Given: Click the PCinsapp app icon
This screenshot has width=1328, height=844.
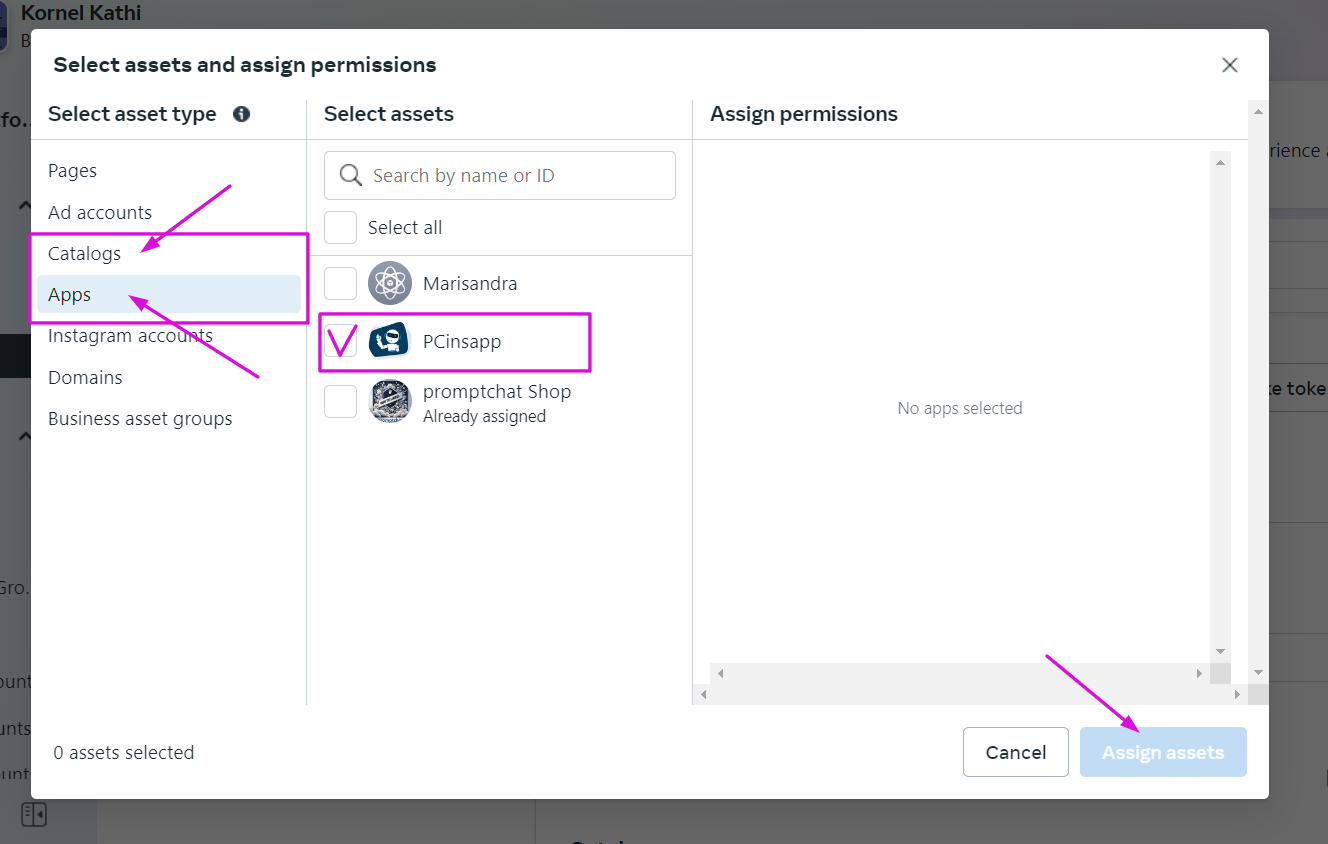Looking at the screenshot, I should point(389,341).
